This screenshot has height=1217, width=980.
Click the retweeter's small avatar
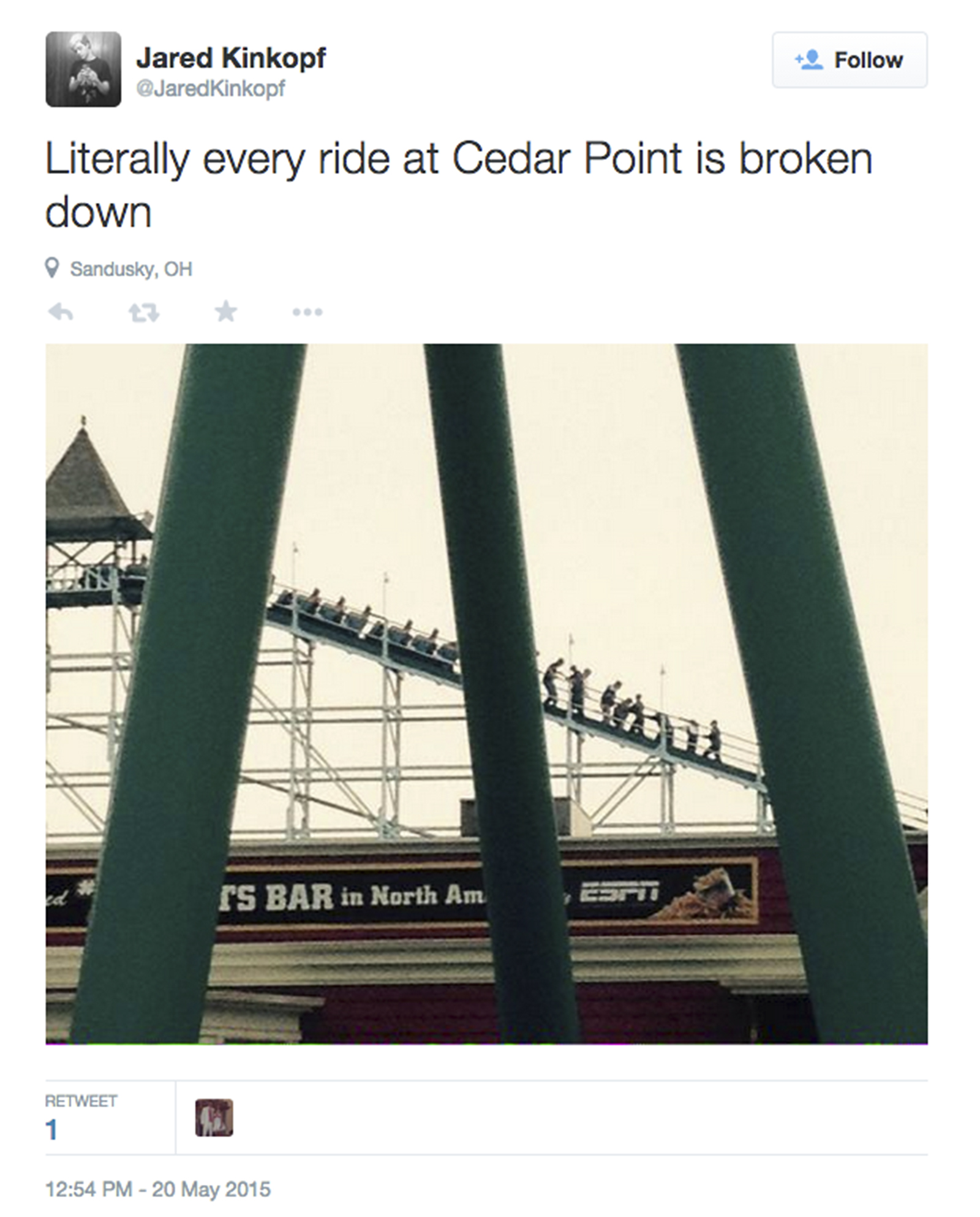tap(214, 1117)
